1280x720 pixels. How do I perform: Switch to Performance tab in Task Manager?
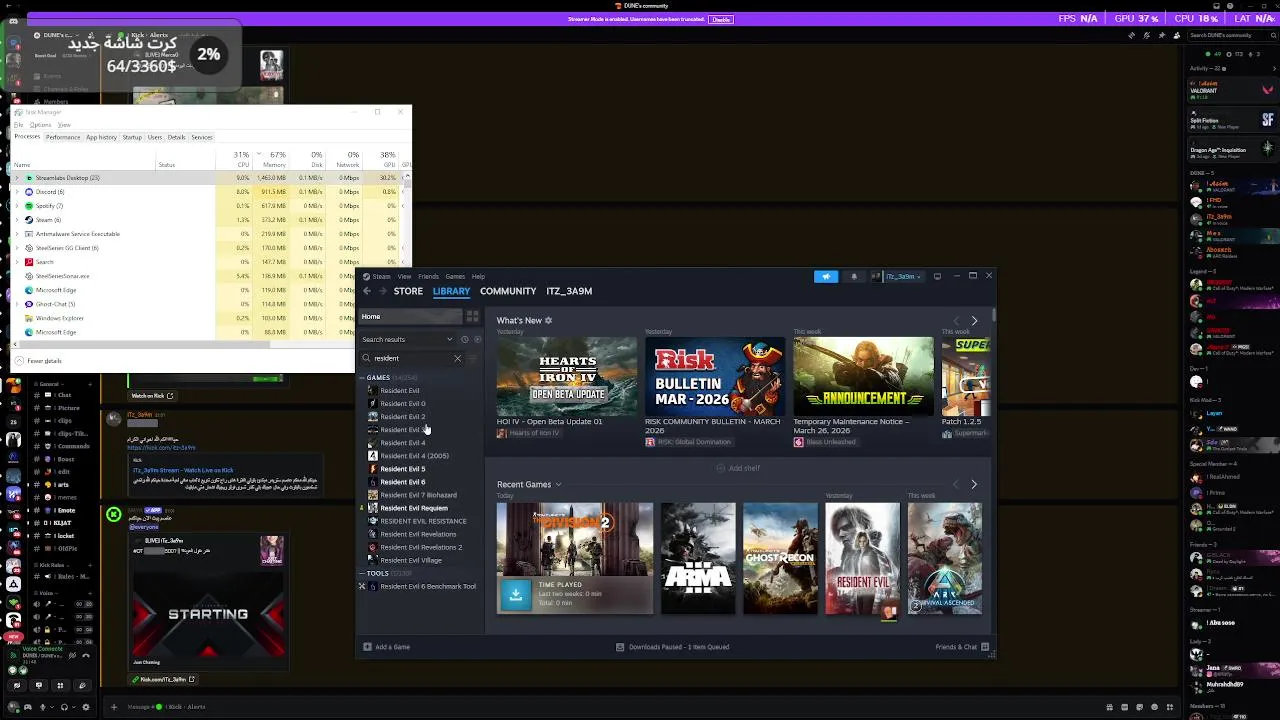[x=62, y=137]
